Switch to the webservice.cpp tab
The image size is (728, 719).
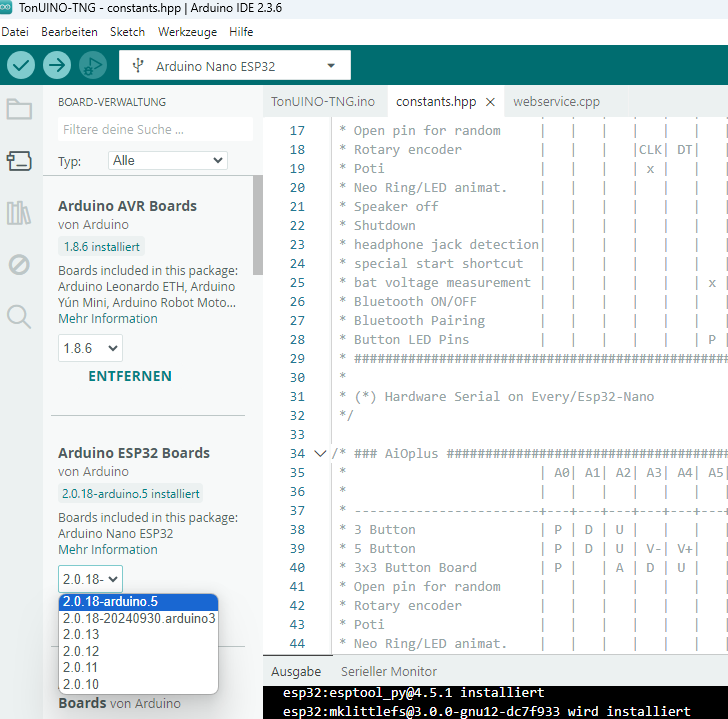tap(556, 102)
